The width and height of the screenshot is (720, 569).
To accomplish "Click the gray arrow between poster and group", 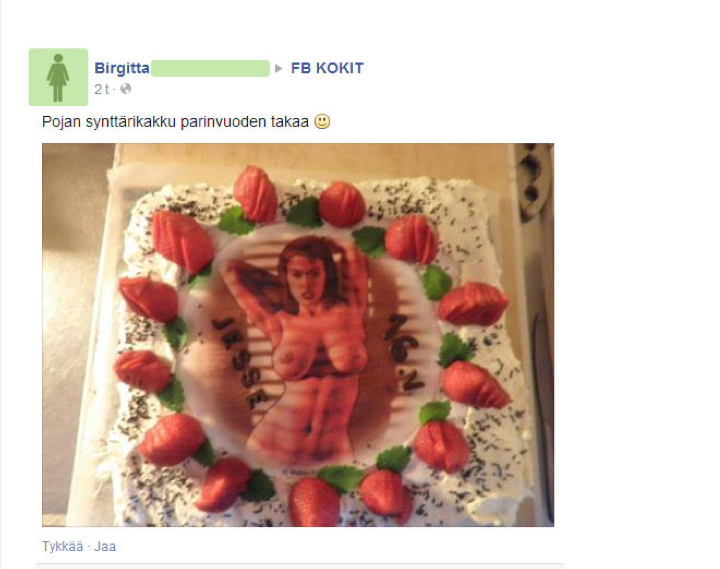I will [278, 68].
